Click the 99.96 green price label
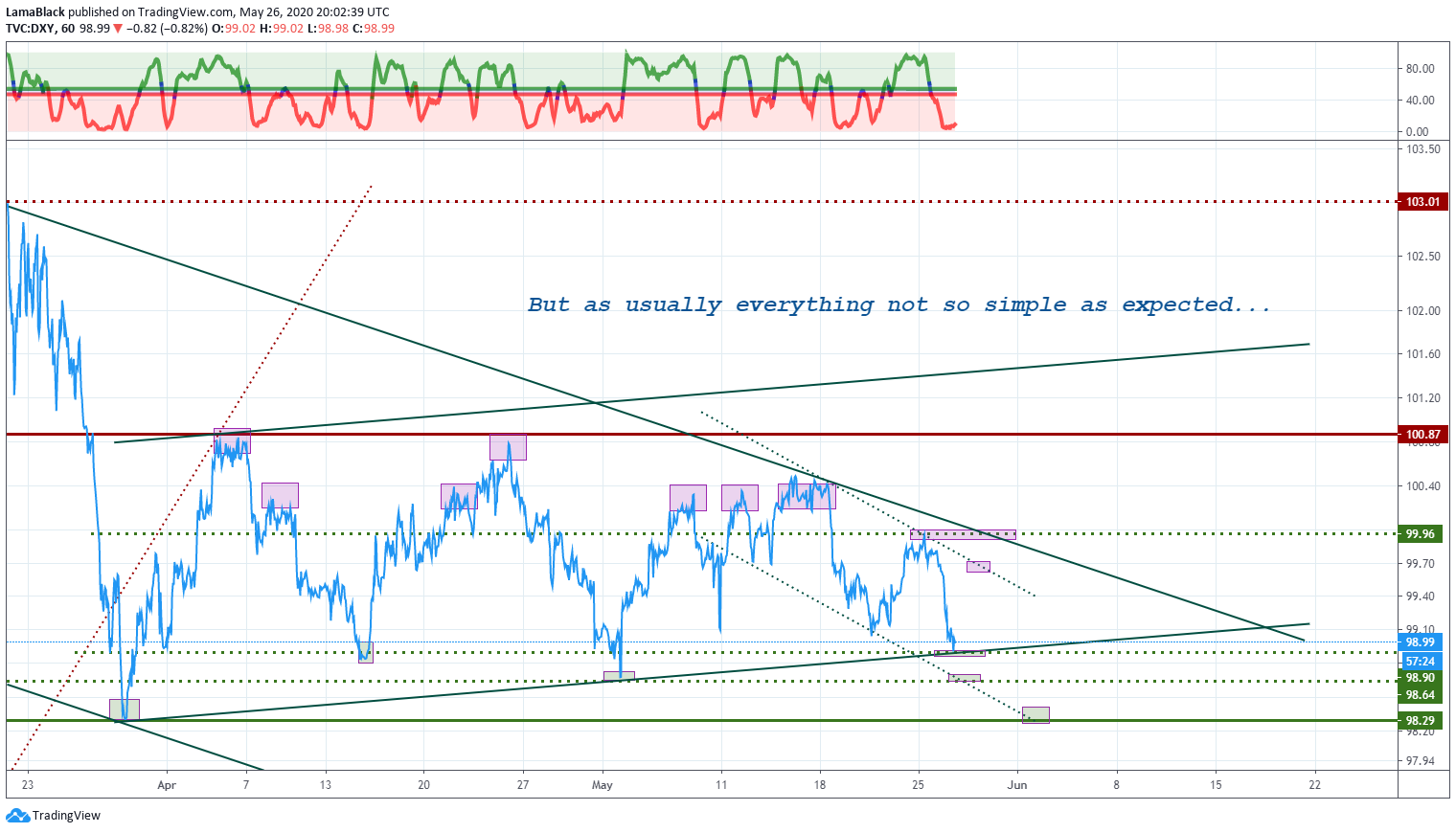 (1420, 534)
